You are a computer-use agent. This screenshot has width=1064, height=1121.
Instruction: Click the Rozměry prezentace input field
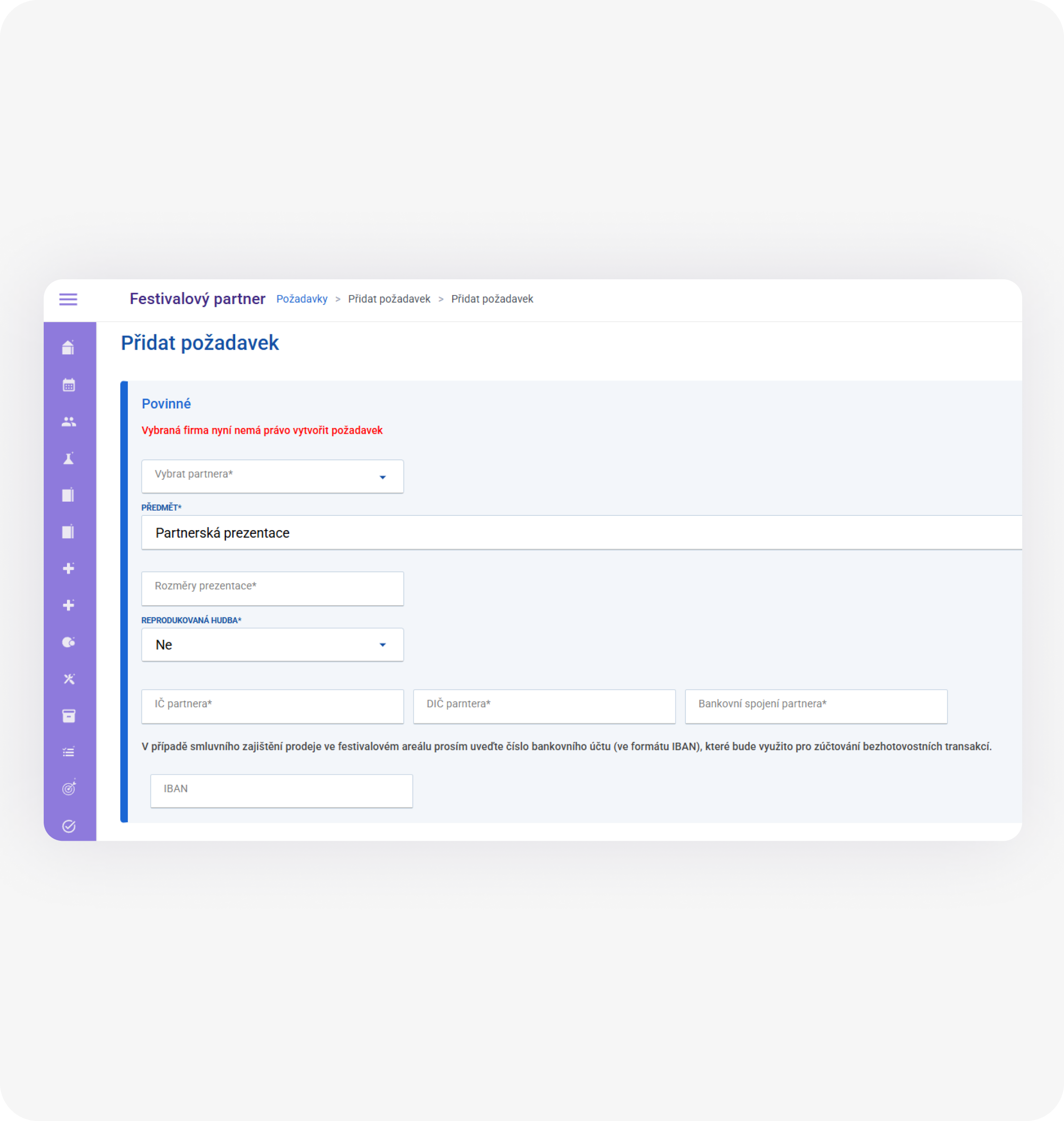(x=272, y=589)
